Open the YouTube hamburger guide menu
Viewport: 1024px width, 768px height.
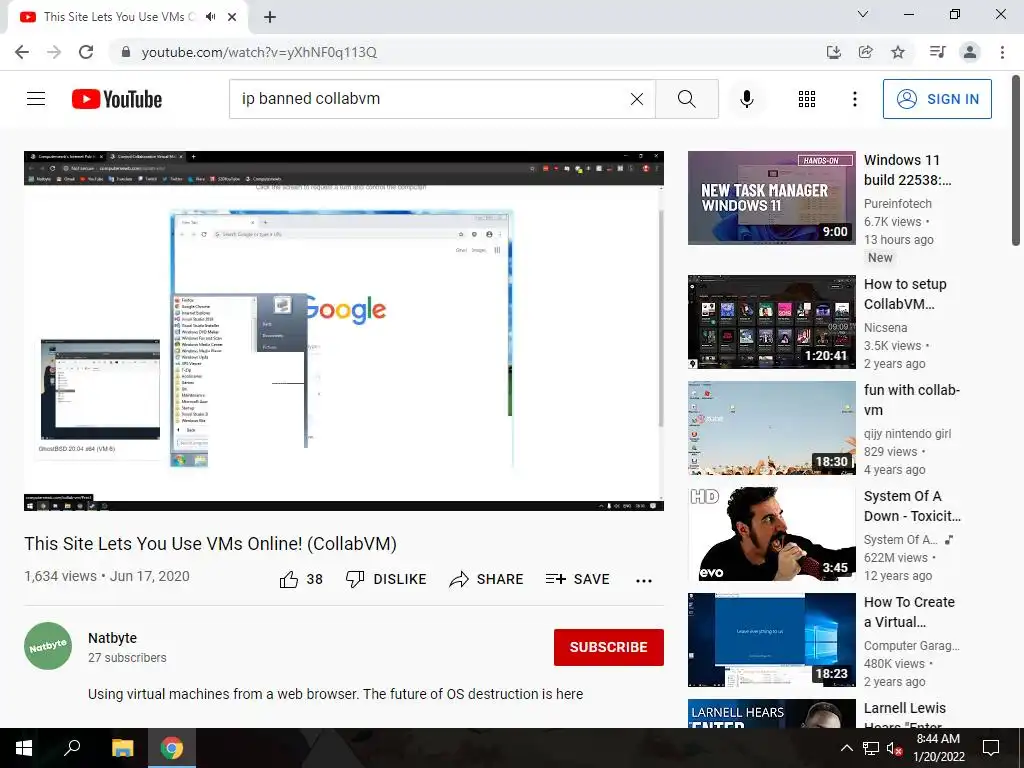pyautogui.click(x=36, y=99)
